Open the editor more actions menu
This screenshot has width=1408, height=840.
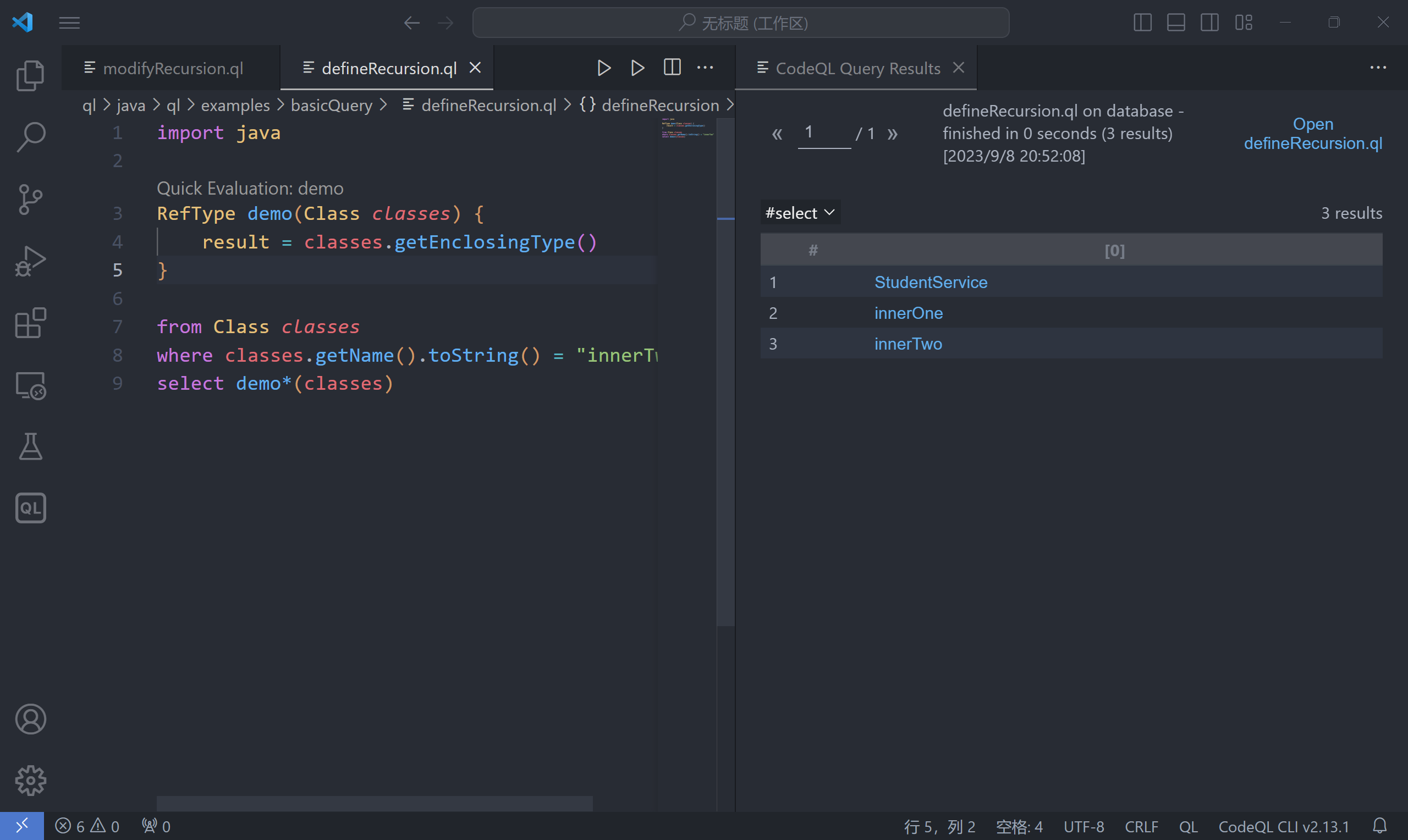pos(705,68)
